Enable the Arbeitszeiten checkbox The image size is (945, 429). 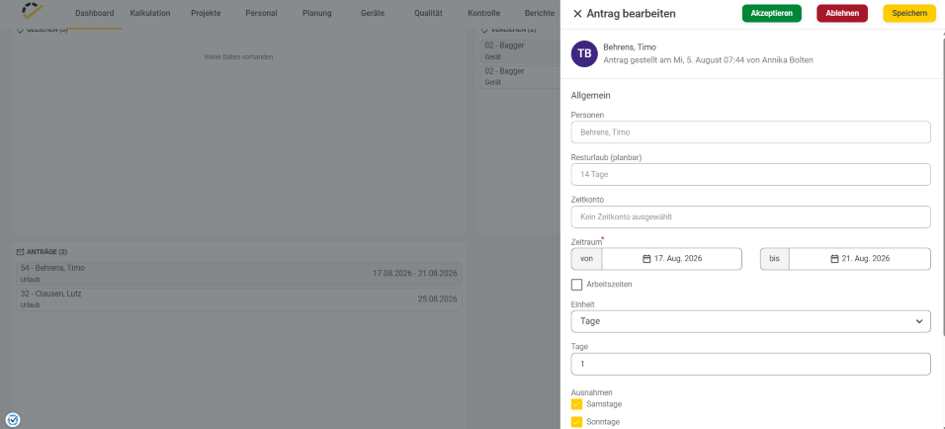[x=577, y=284]
